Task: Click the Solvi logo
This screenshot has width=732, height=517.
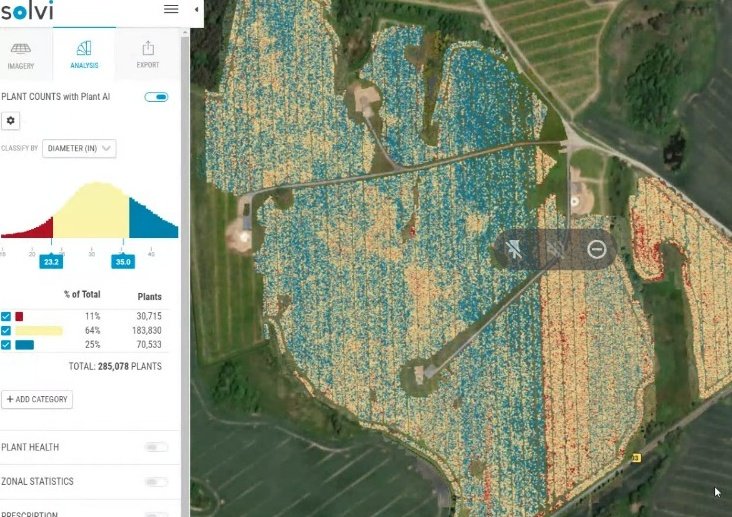Action: [x=27, y=10]
